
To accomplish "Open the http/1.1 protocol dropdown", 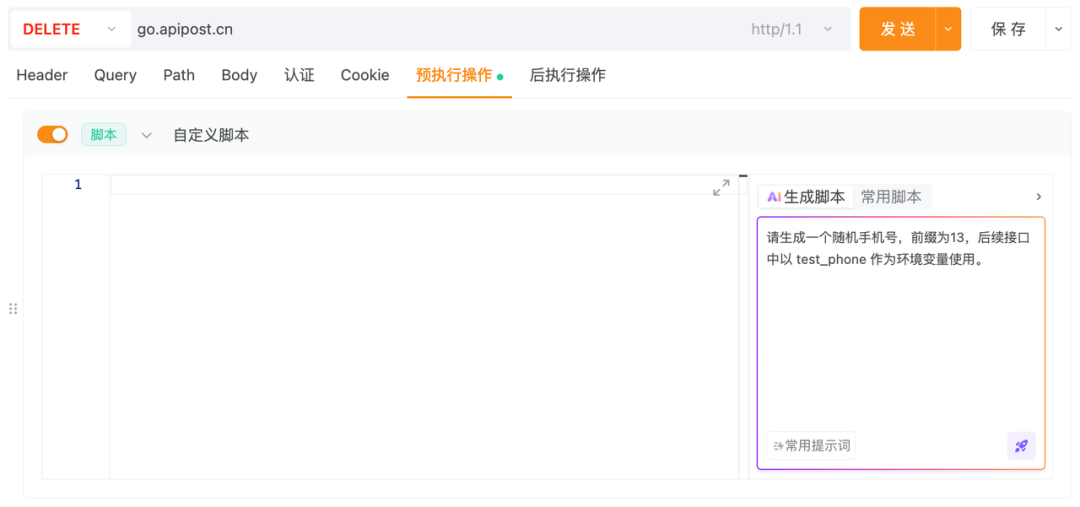I will pyautogui.click(x=791, y=29).
